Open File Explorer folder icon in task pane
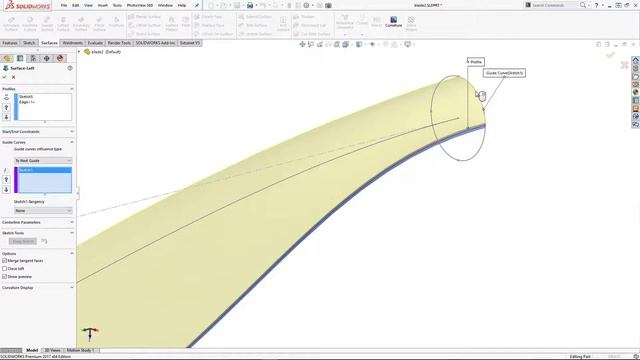The height and width of the screenshot is (360, 640). click(x=636, y=76)
